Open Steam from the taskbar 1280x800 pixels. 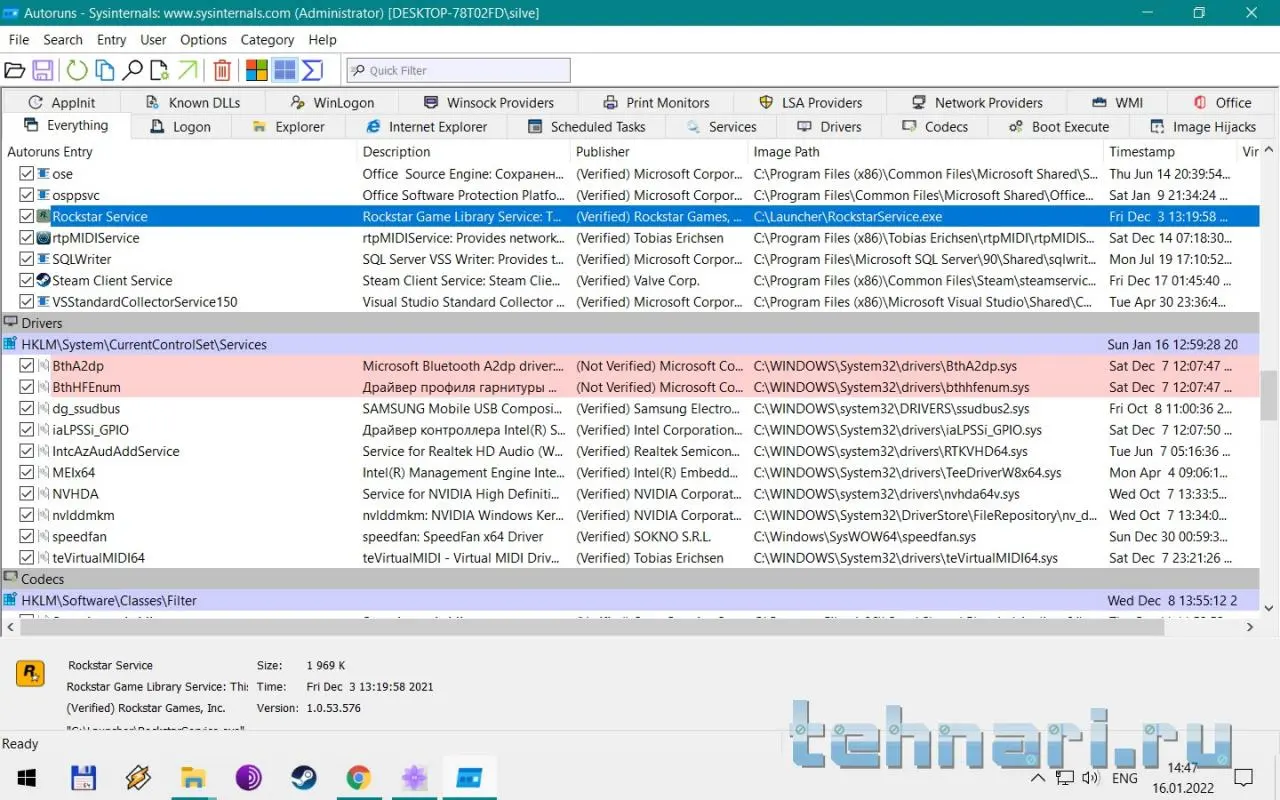click(303, 778)
